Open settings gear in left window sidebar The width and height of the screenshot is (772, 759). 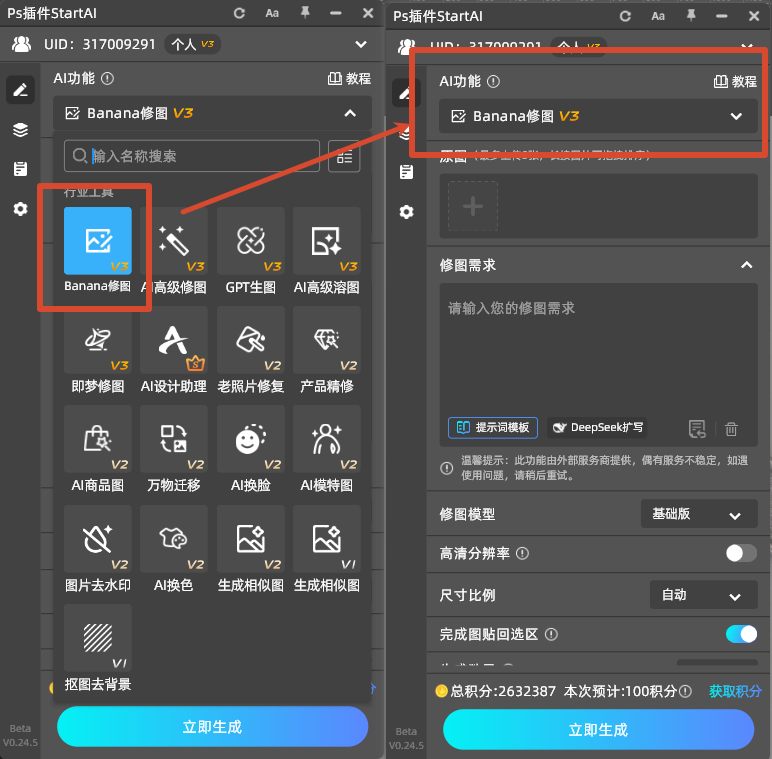click(x=20, y=209)
